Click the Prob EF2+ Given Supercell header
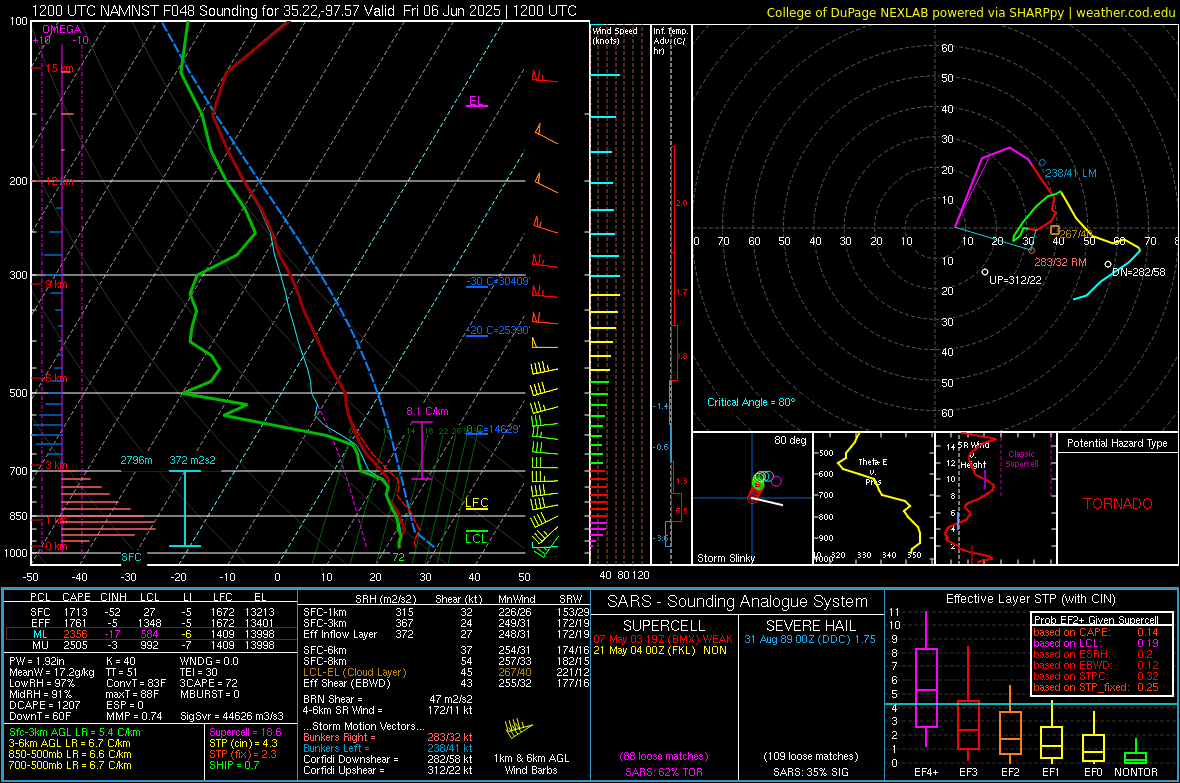This screenshot has height=783, width=1180. (x=1096, y=620)
